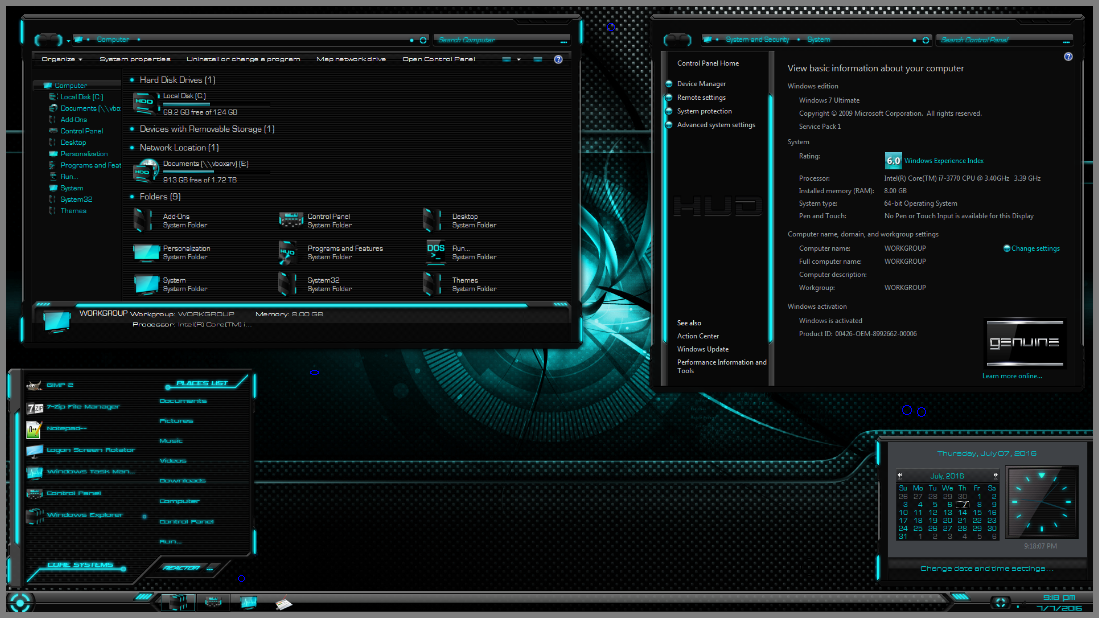Select the Local Disk (C:) drive icon

click(144, 104)
